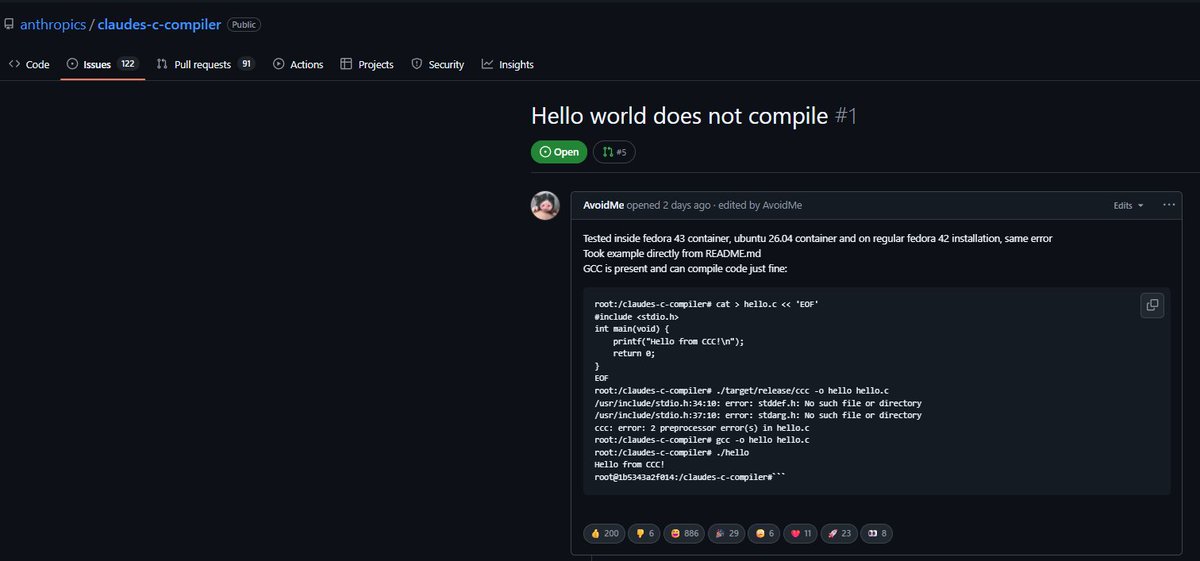Screen dimensions: 1200x561
Task: Click the issue title 'Hello world does not compile'
Action: 680,116
